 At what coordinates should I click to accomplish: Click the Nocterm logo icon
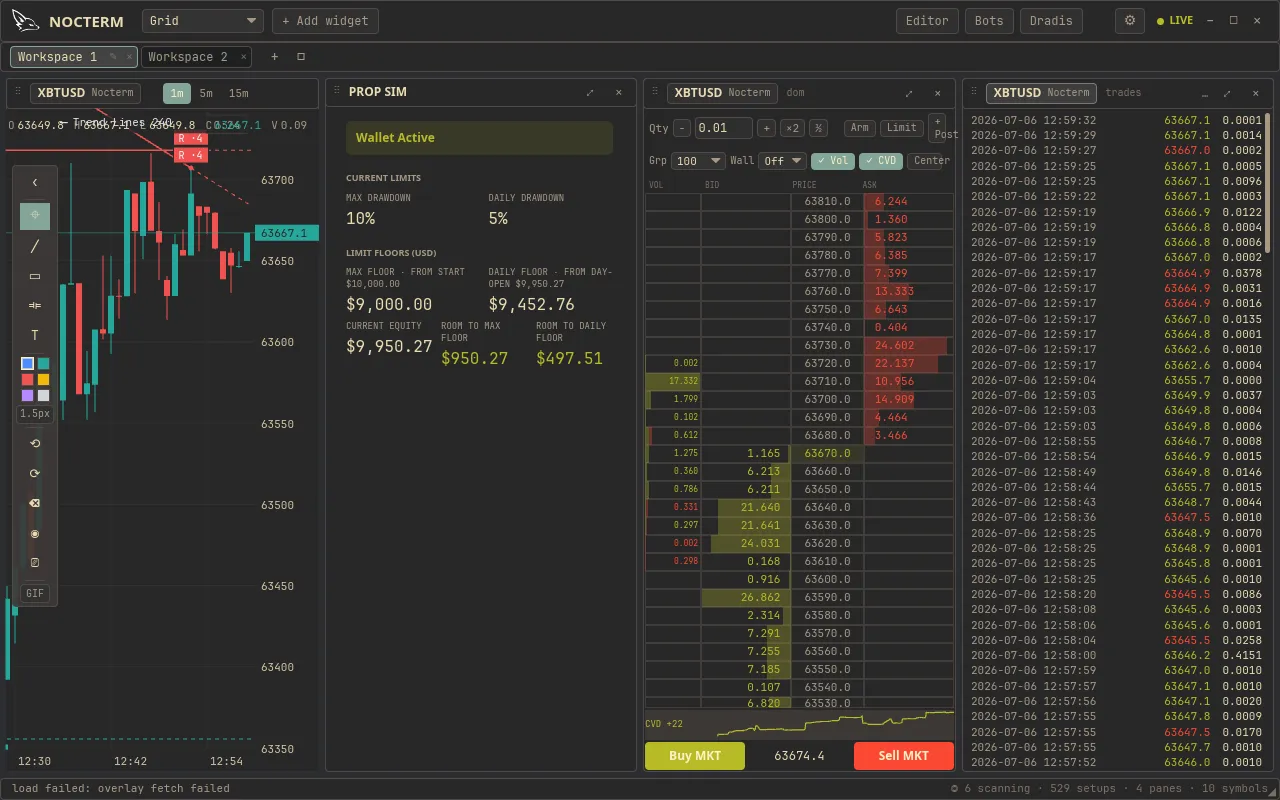25,20
